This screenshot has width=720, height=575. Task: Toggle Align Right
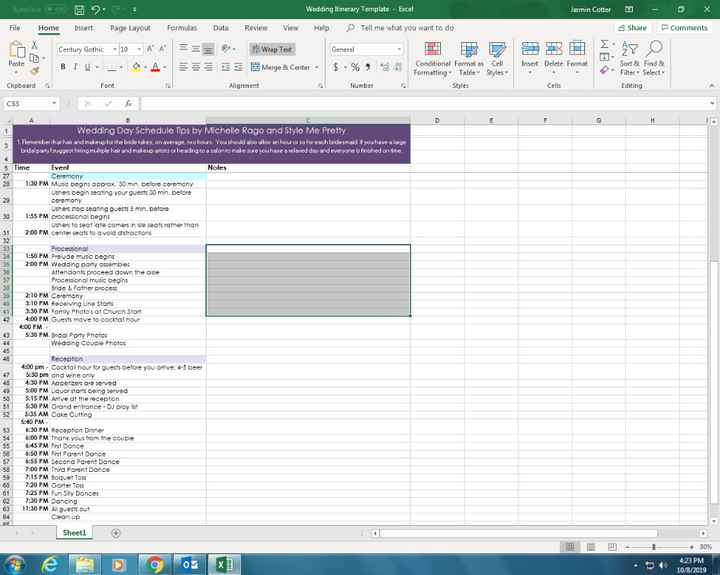[208, 67]
